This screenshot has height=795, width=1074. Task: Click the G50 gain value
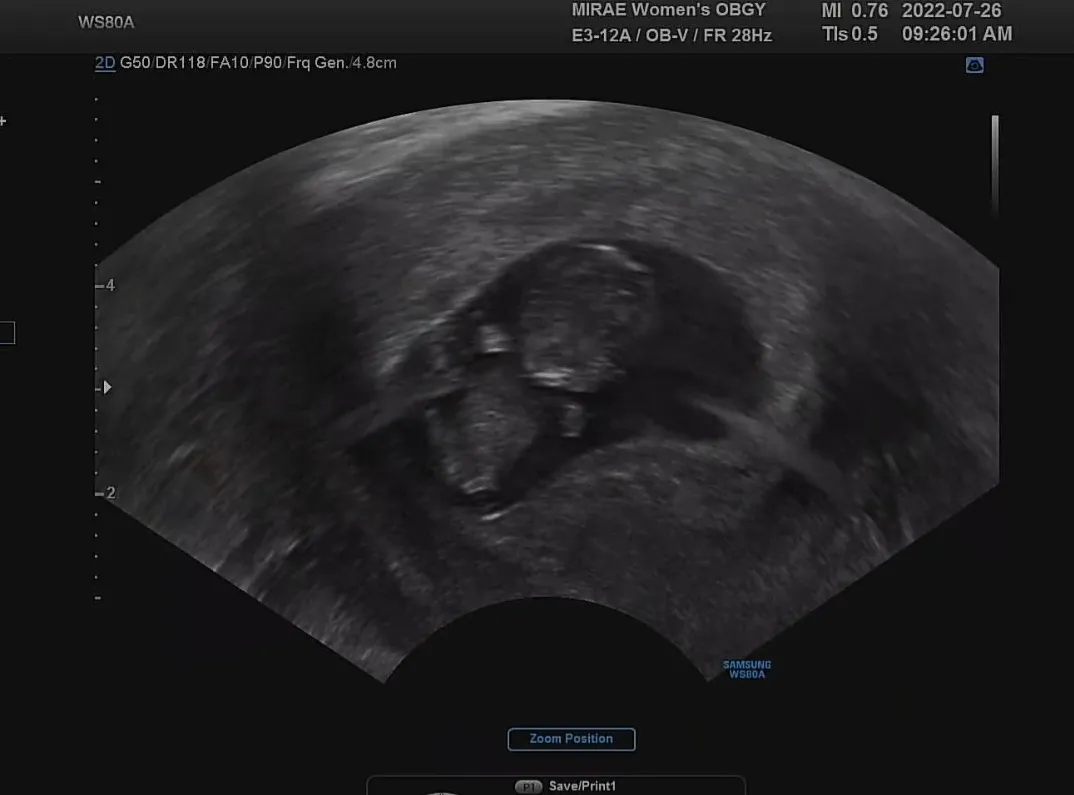click(135, 63)
